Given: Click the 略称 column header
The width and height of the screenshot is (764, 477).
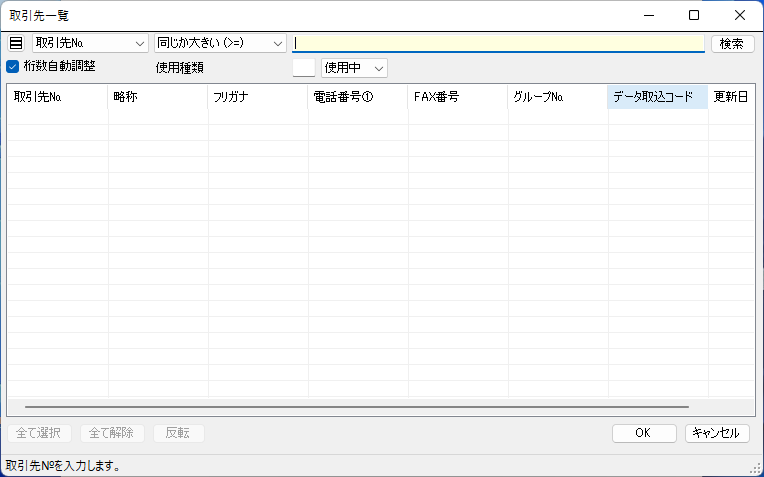Looking at the screenshot, I should 157,97.
